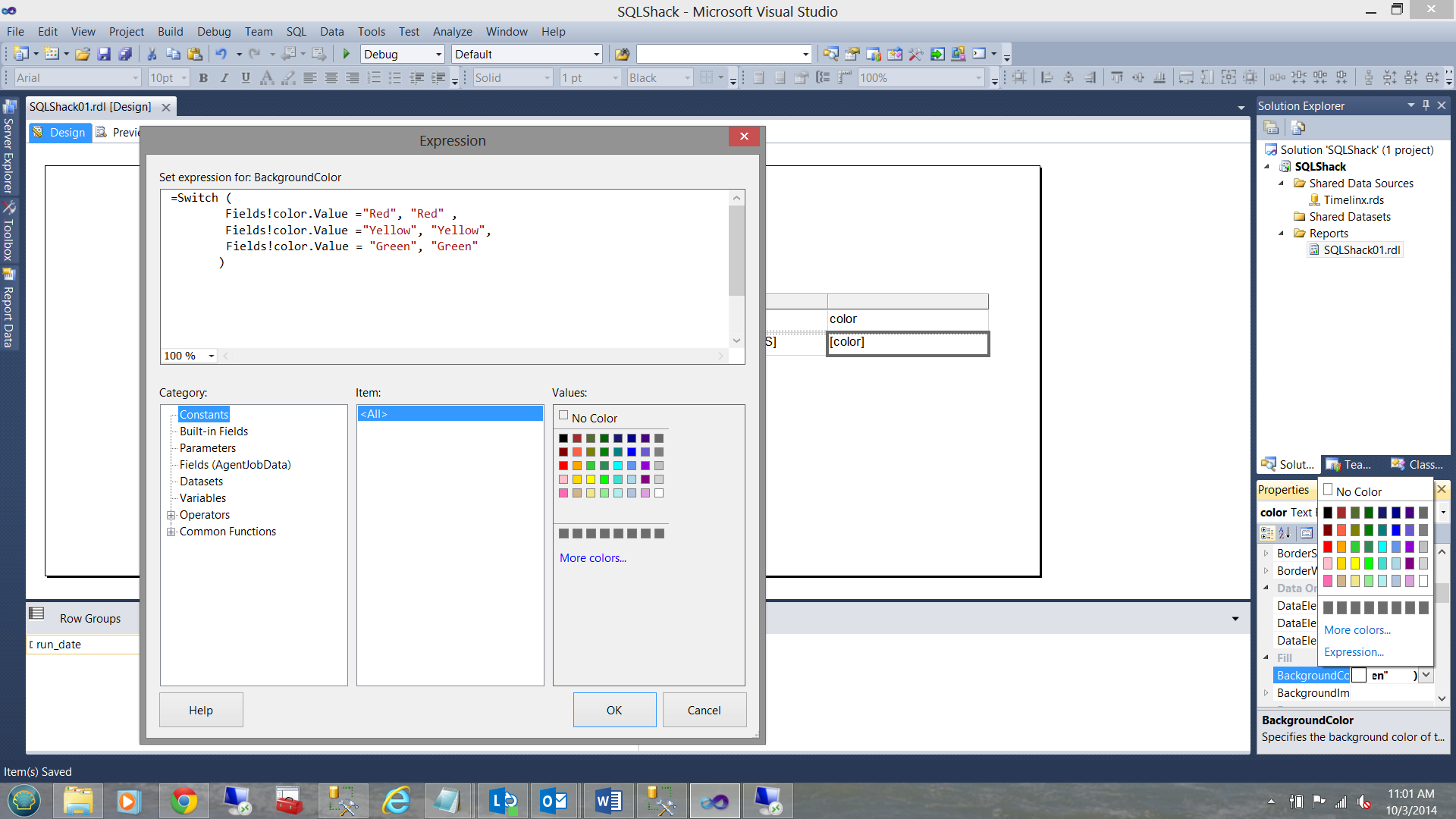This screenshot has width=1456, height=819.
Task: Open the Debug configuration dropdown
Action: click(x=438, y=54)
